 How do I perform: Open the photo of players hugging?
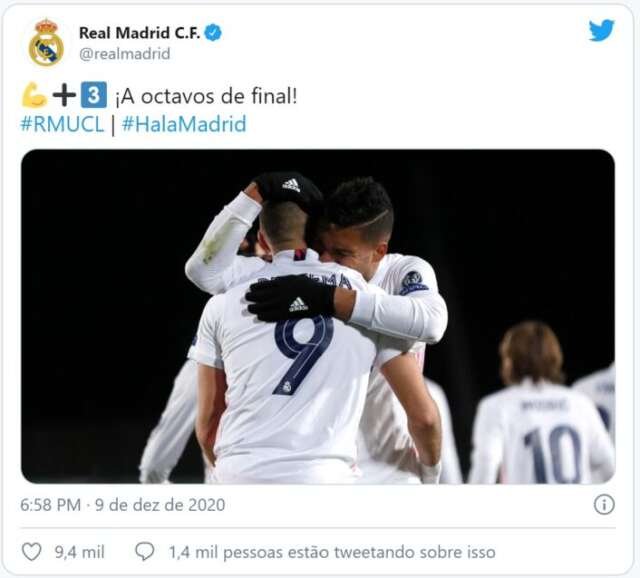[318, 316]
